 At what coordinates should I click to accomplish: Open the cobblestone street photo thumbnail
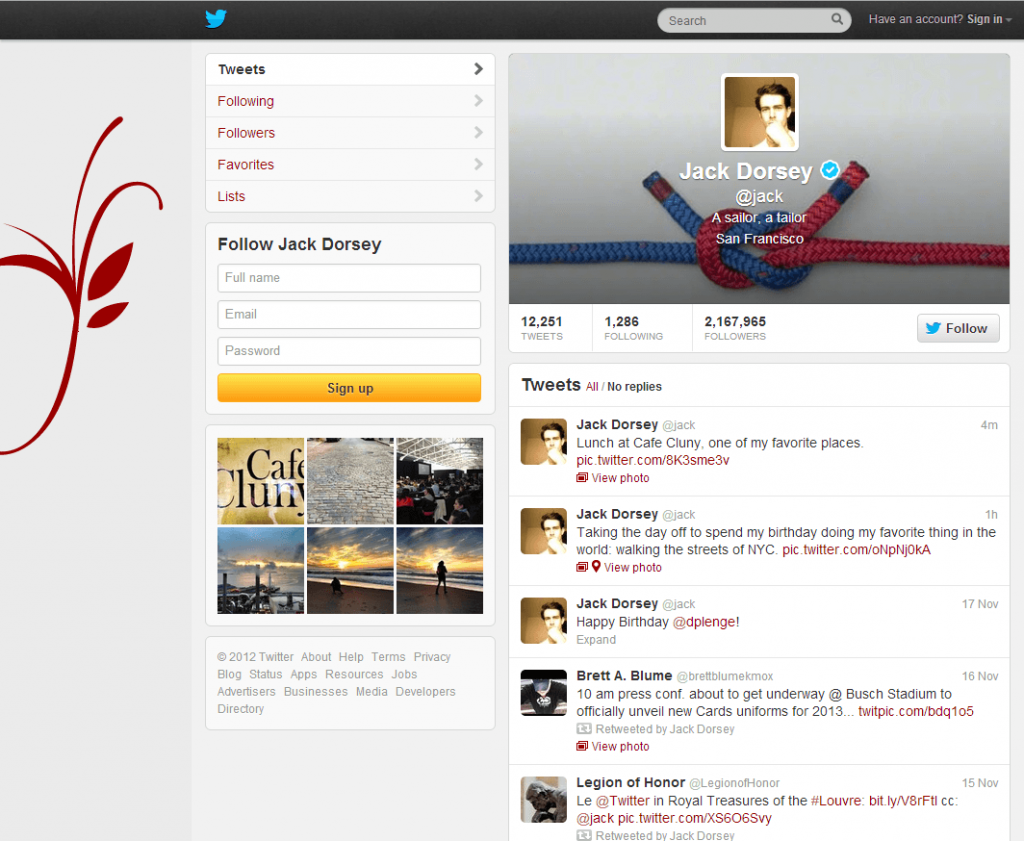click(x=350, y=481)
